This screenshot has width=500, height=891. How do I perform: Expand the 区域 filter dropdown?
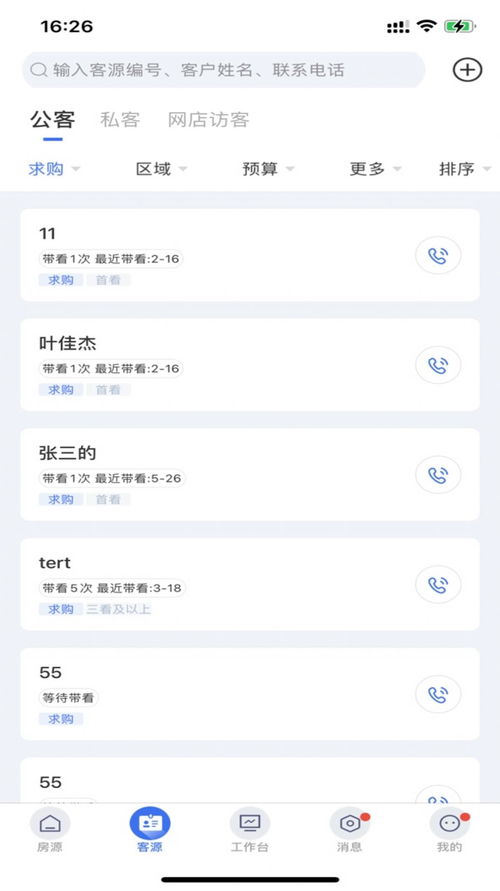pyautogui.click(x=161, y=169)
